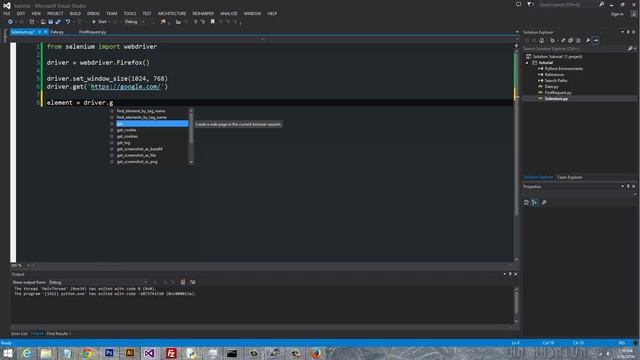
Task: Click the Sign in link
Action: pos(617,14)
